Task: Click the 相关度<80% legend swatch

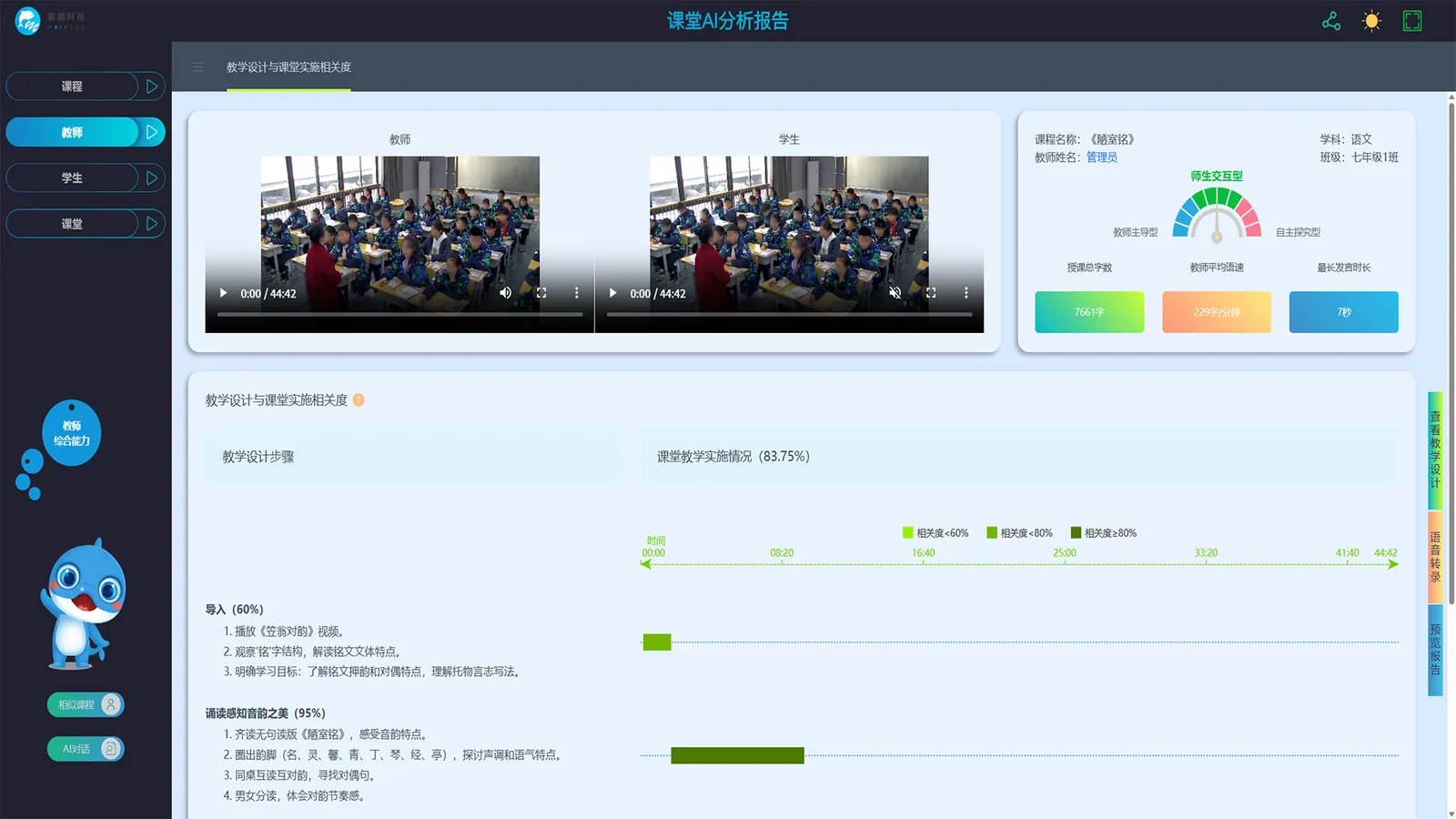Action: click(x=992, y=532)
